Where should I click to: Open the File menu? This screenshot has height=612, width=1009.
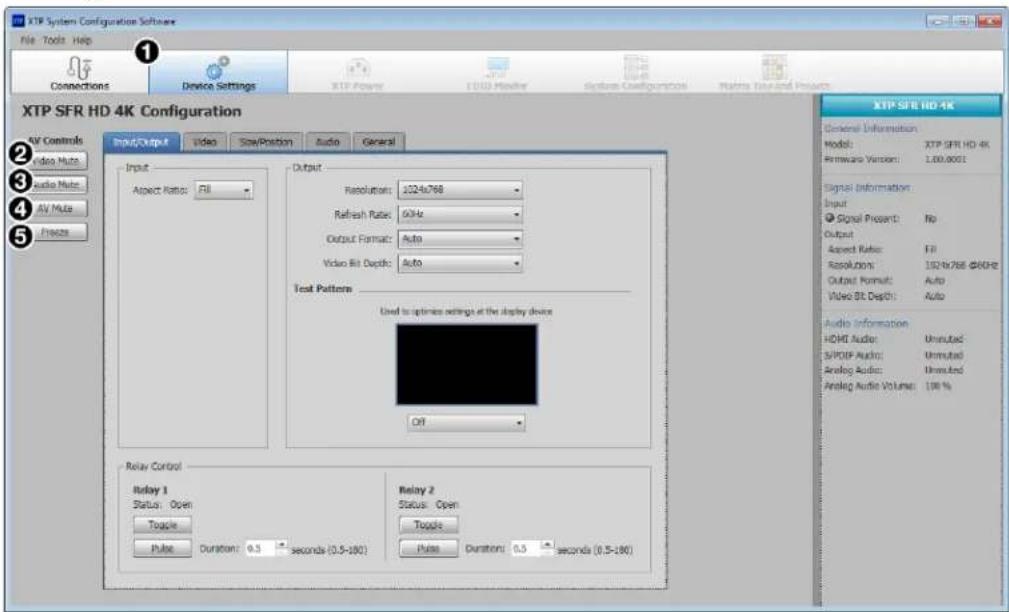pos(28,40)
